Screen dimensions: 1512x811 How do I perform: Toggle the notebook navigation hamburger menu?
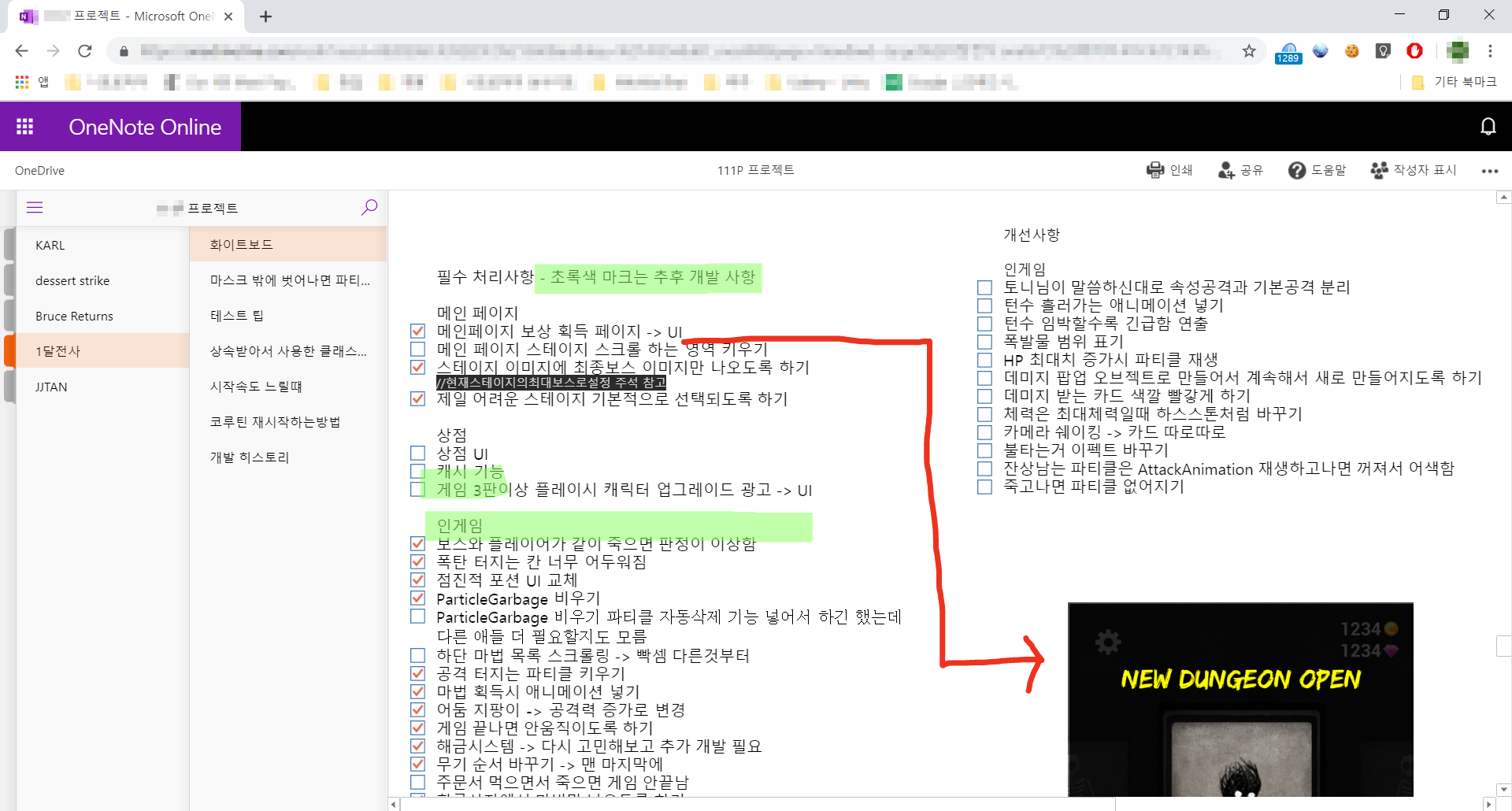35,208
